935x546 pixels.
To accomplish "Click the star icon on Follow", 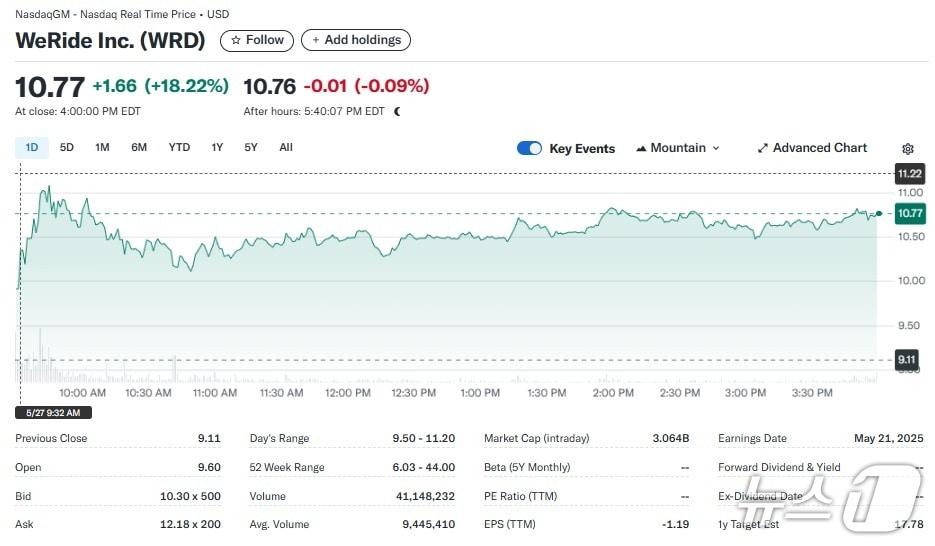I will [x=236, y=40].
